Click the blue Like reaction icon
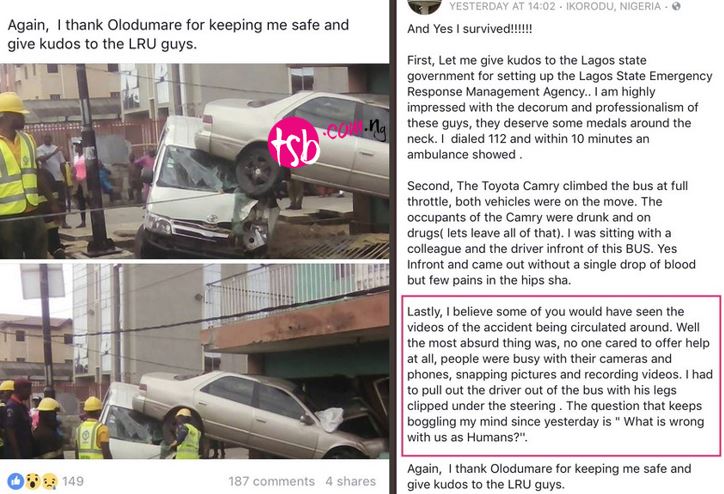The image size is (724, 494). pyautogui.click(x=15, y=481)
